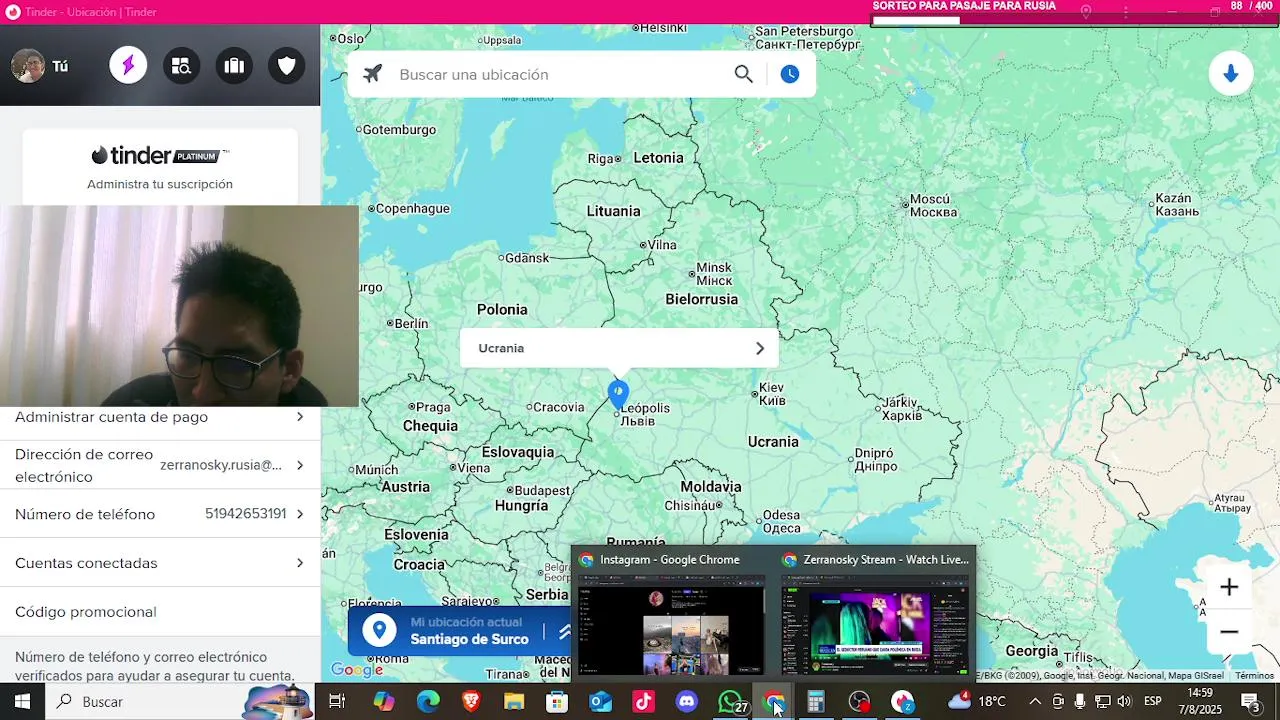Open Dirección de correo electrónico chevron
The image size is (1280, 720).
click(299, 465)
